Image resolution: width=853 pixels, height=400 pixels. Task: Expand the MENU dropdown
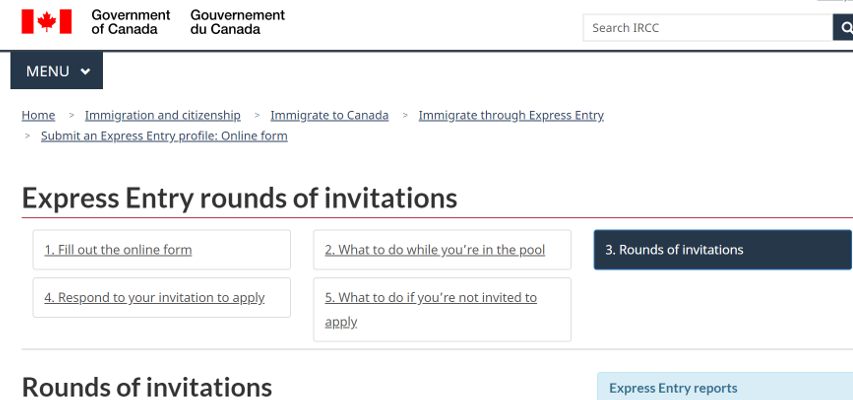(57, 71)
